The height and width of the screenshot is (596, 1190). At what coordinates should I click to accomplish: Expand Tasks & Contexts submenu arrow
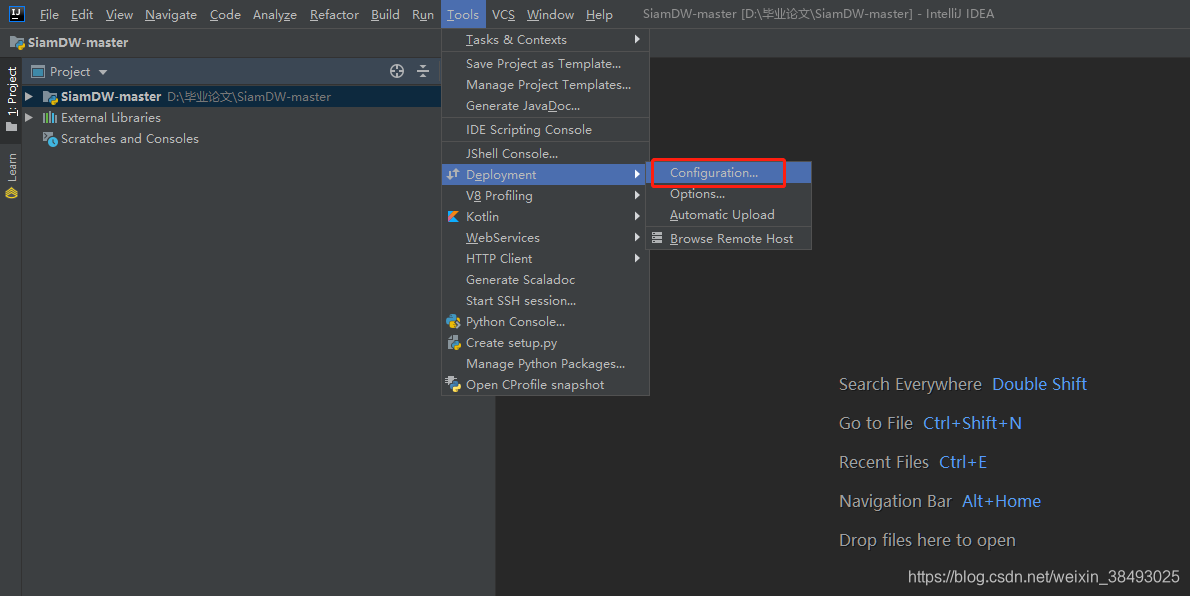click(x=637, y=39)
